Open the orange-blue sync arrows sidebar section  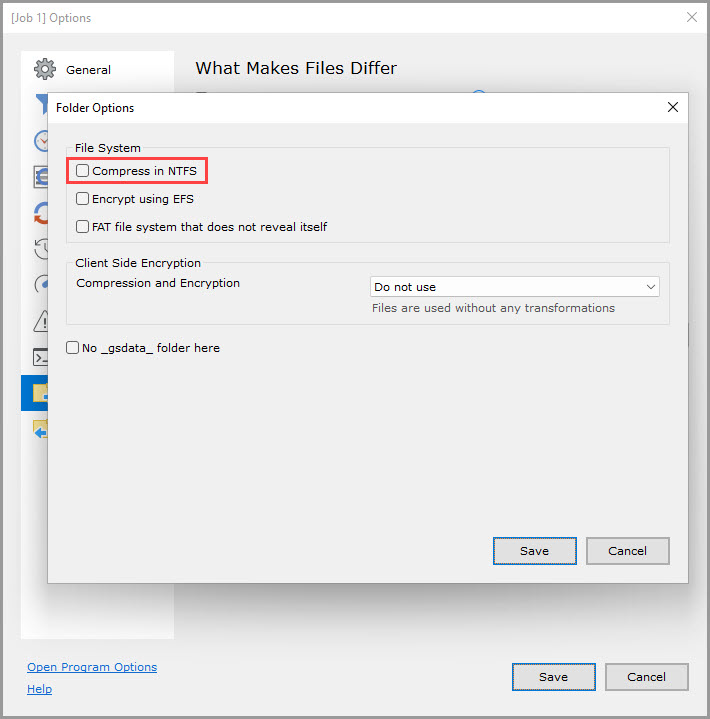[40, 213]
